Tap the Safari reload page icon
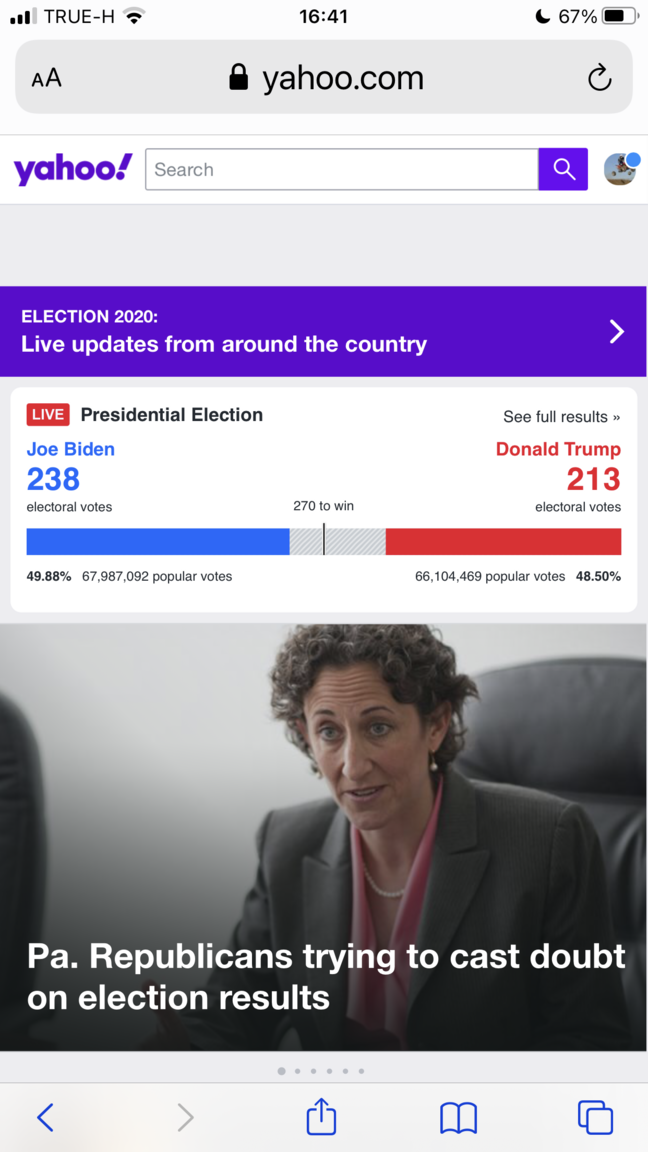The width and height of the screenshot is (648, 1152). coord(599,78)
